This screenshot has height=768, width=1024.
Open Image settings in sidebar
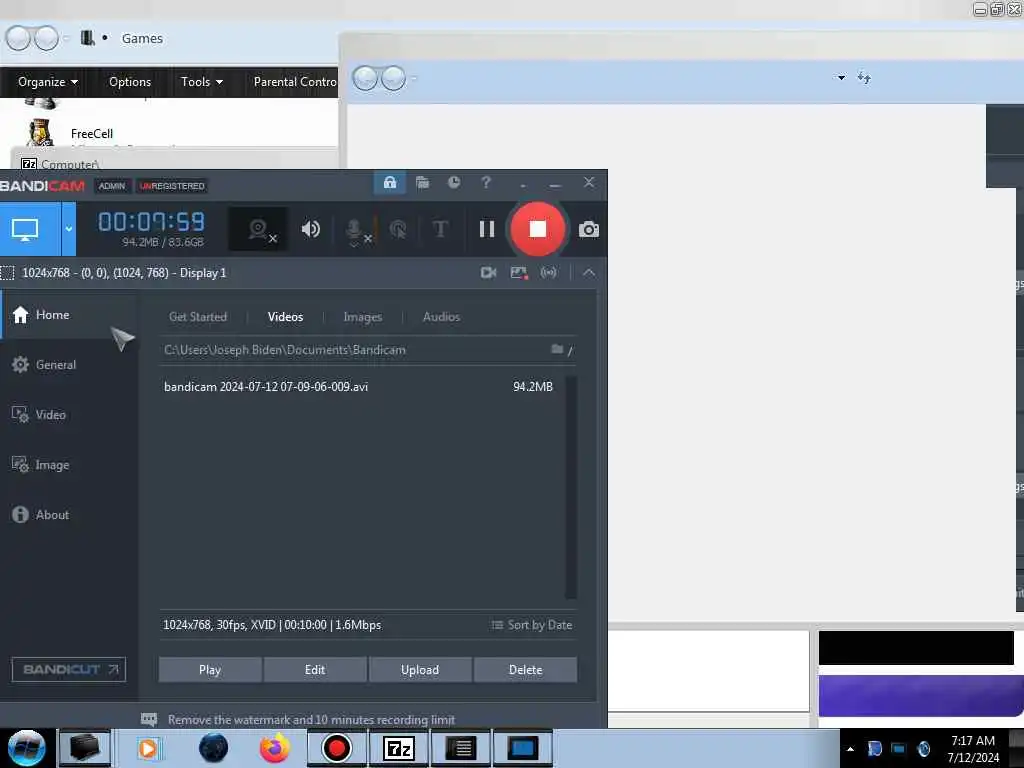coord(69,465)
